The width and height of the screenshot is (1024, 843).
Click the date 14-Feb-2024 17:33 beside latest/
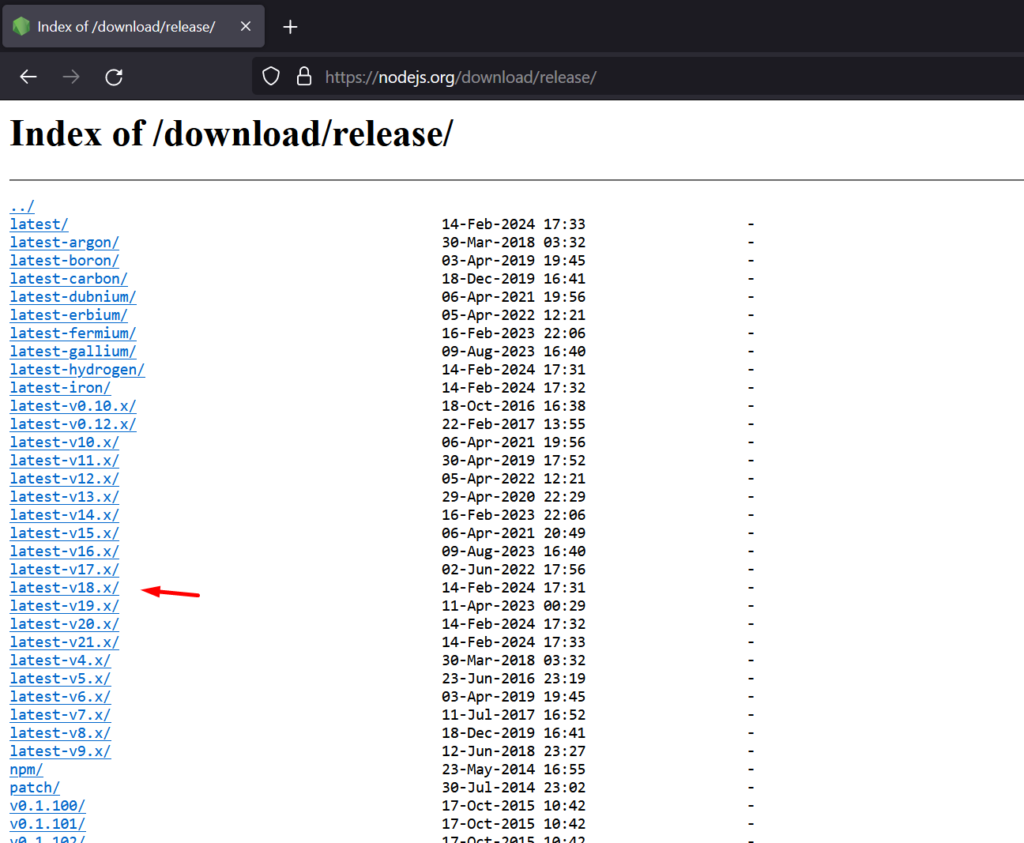pyautogui.click(x=513, y=224)
